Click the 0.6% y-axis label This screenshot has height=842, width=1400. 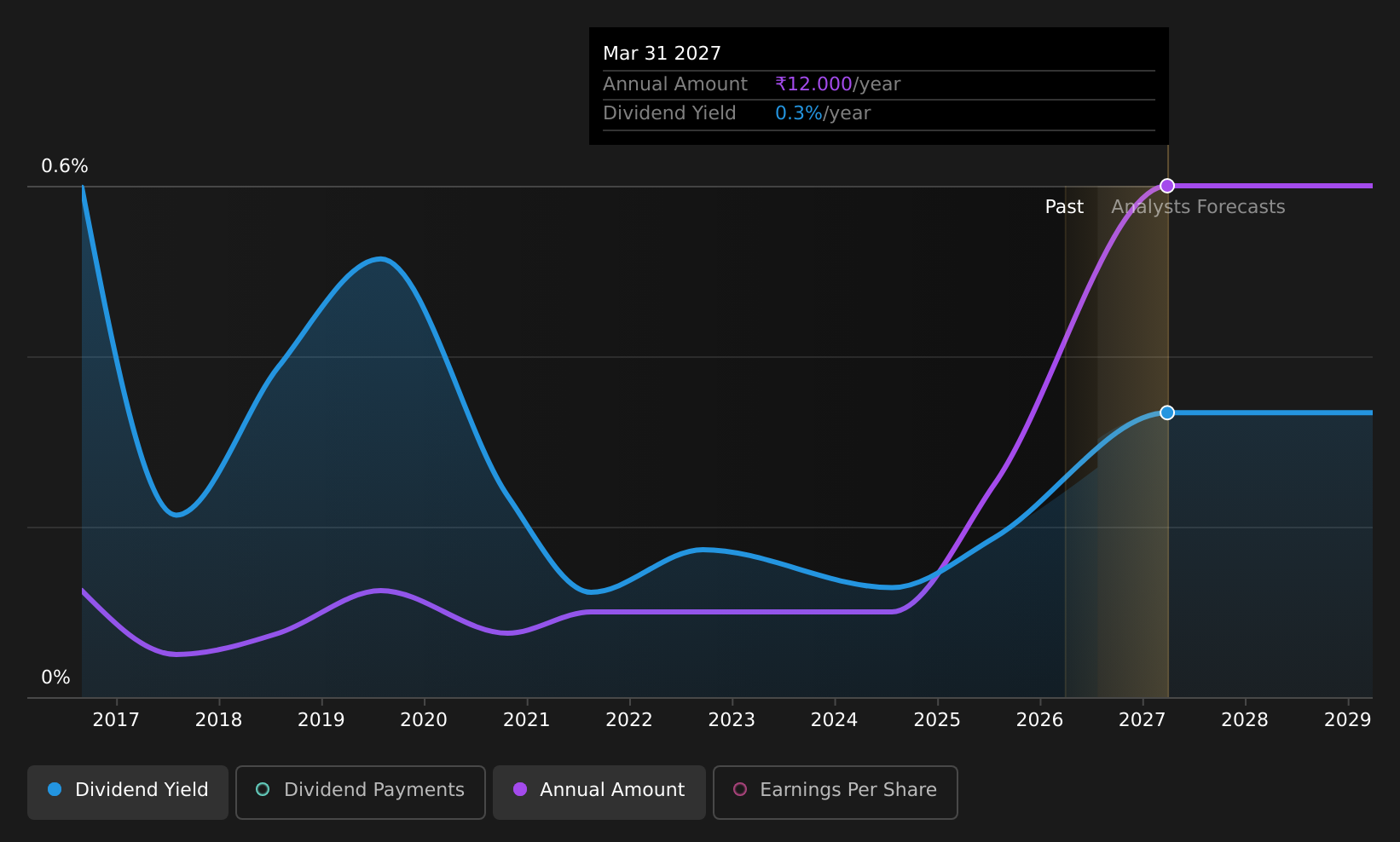click(x=65, y=166)
